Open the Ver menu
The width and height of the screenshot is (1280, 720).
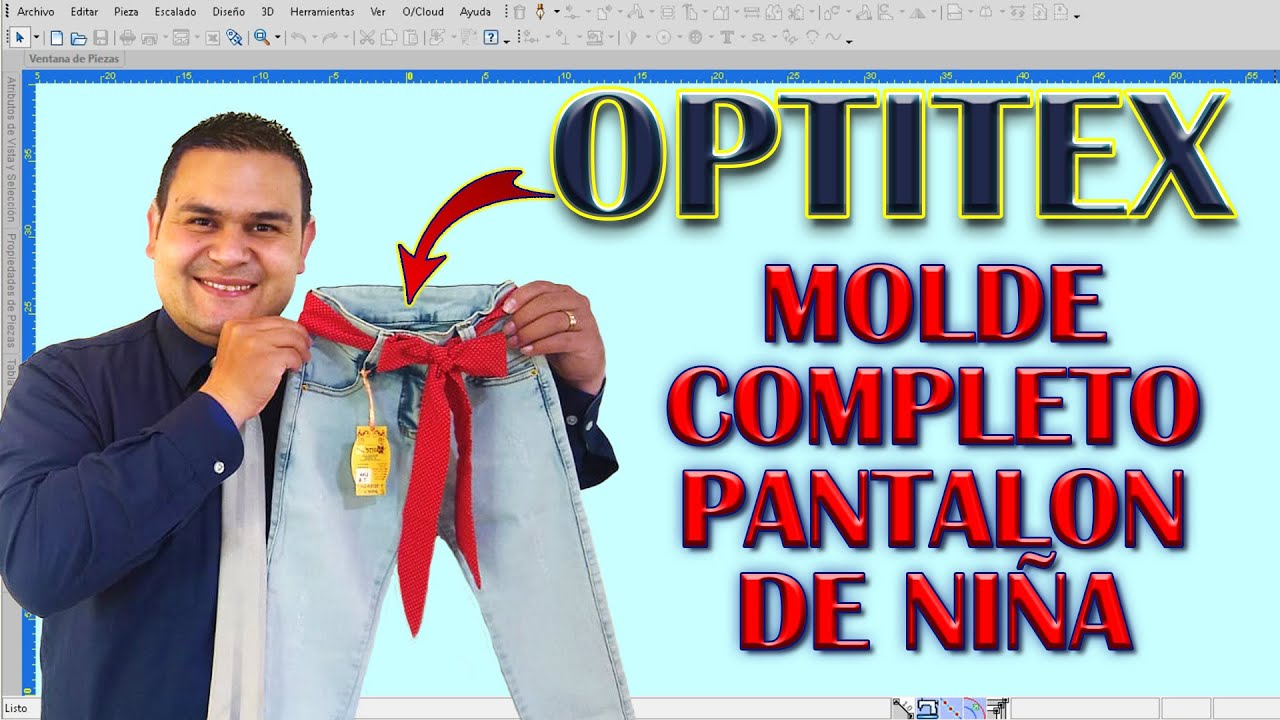click(378, 12)
